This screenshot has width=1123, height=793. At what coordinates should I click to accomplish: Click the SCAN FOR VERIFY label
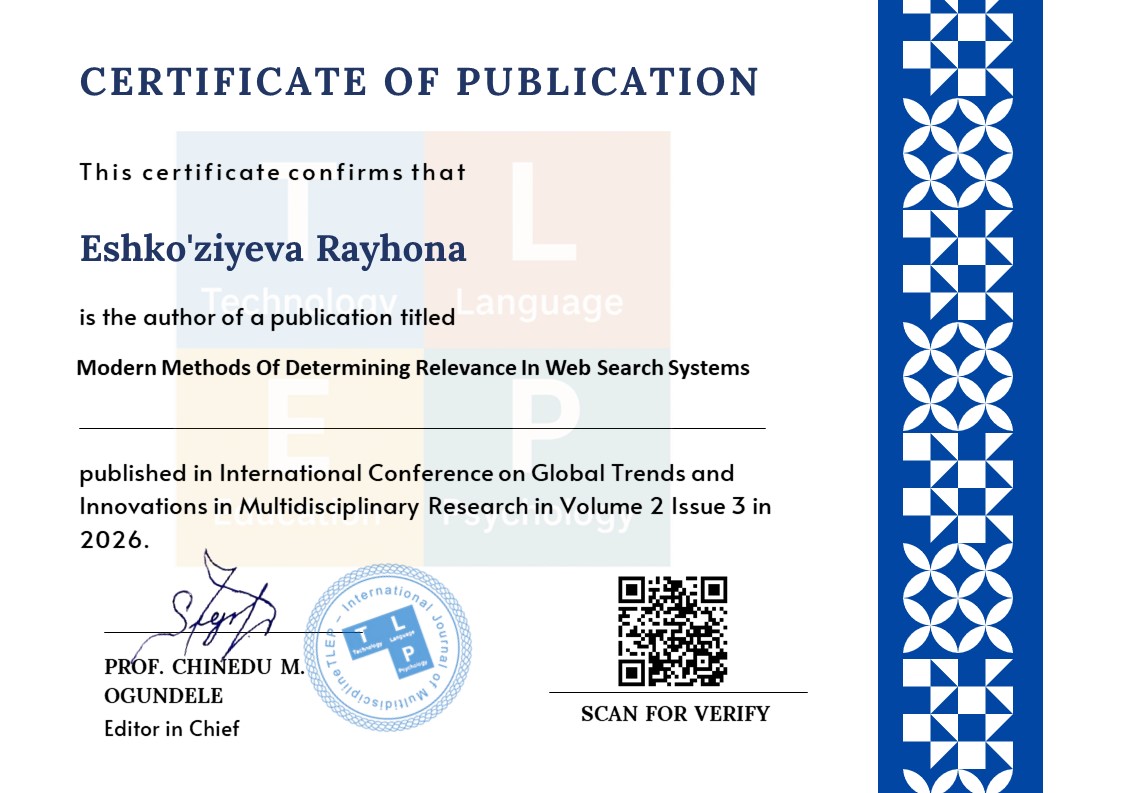pos(675,714)
